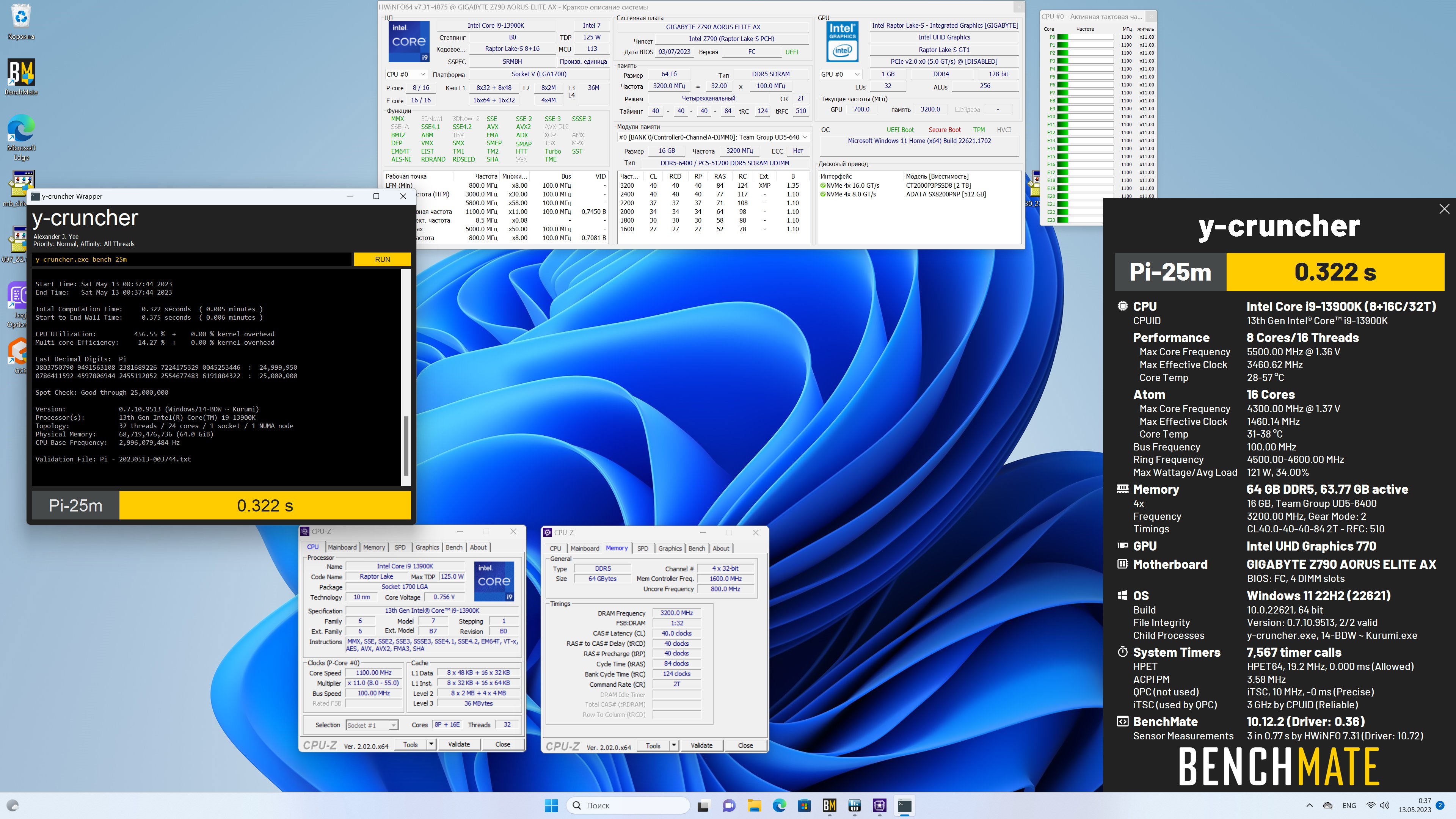Open Edge browser from the taskbar

779,805
